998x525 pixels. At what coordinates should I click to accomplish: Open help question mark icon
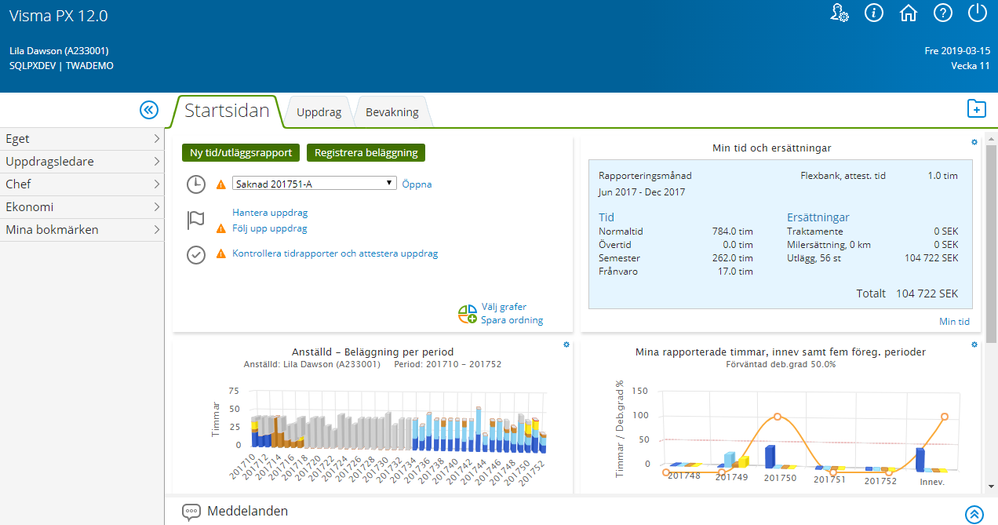[943, 13]
